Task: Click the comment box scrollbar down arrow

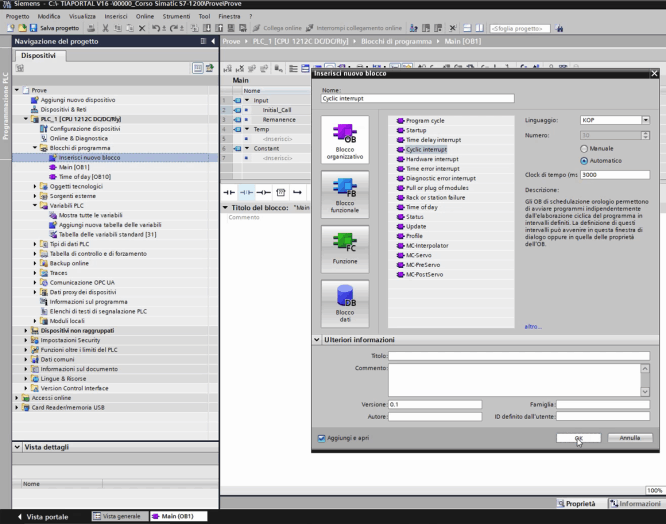Action: (645, 392)
